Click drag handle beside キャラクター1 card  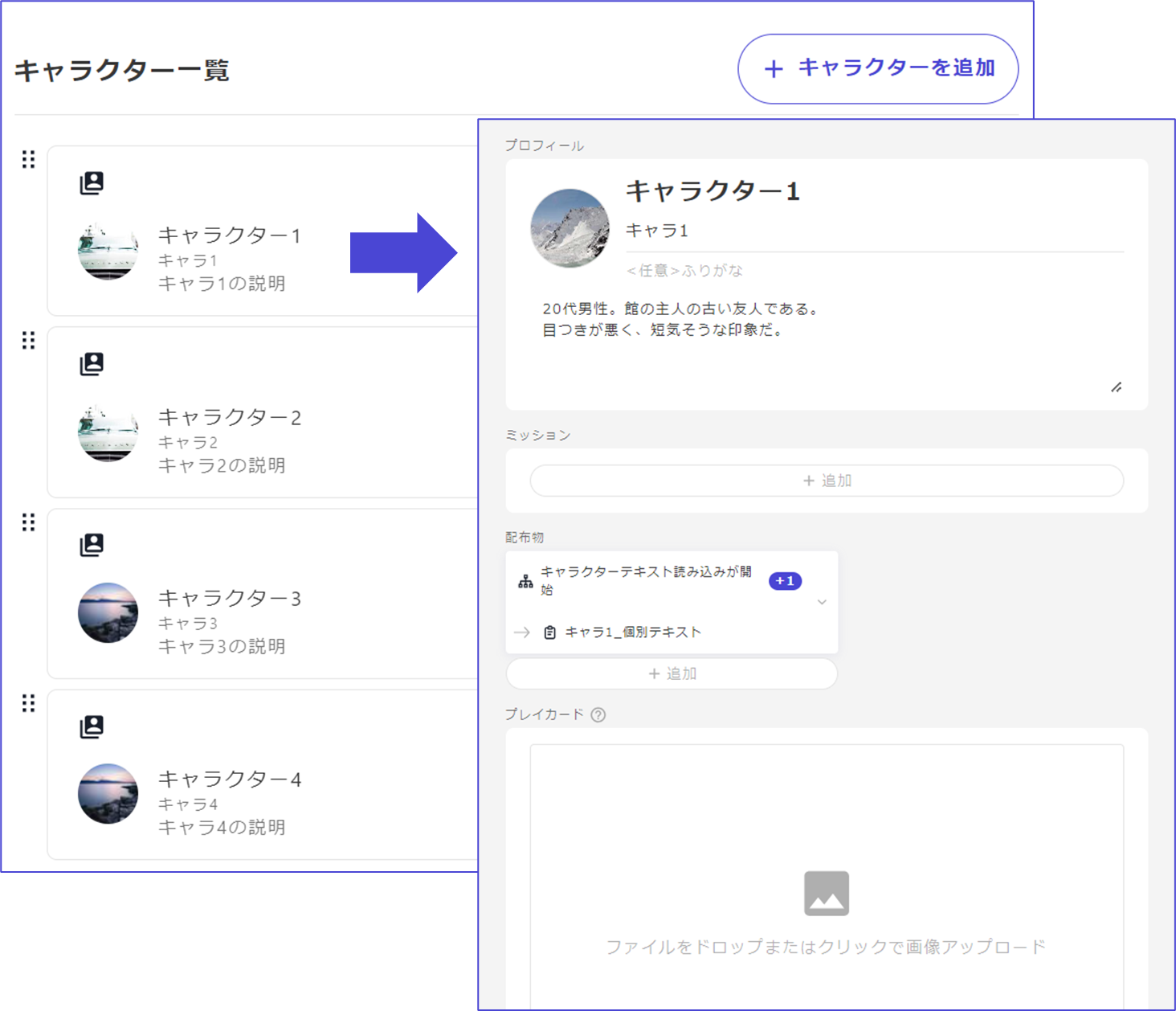[x=29, y=159]
